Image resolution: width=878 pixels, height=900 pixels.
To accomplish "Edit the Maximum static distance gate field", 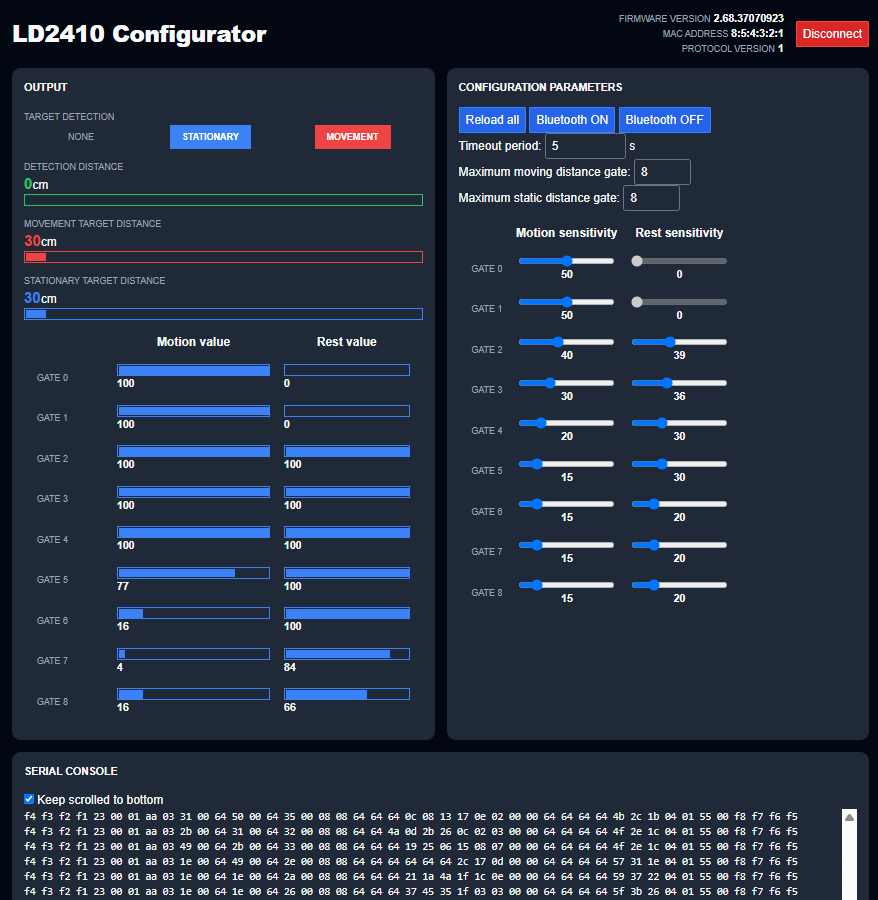I will pos(651,197).
